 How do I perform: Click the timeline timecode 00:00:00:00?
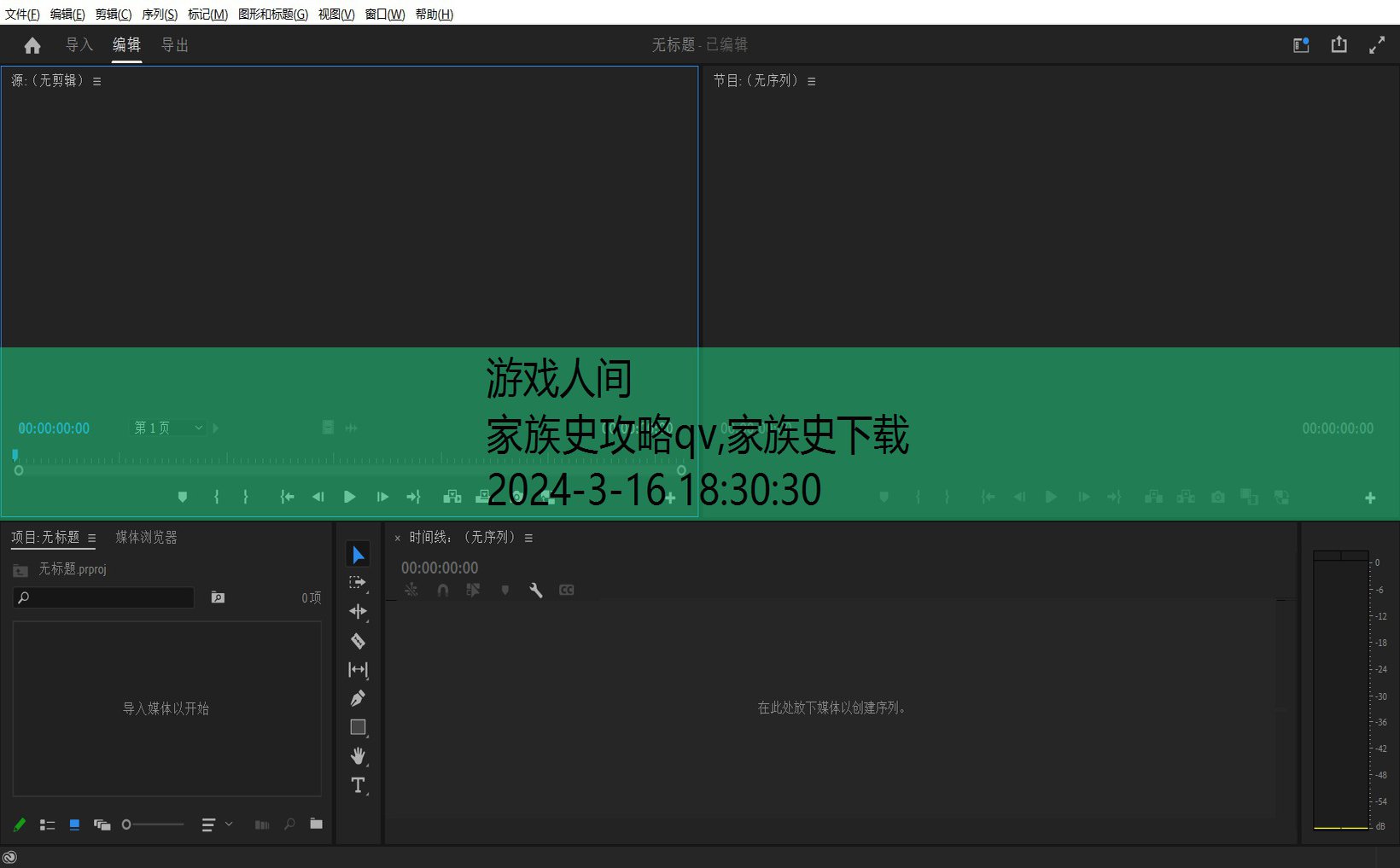pyautogui.click(x=440, y=568)
